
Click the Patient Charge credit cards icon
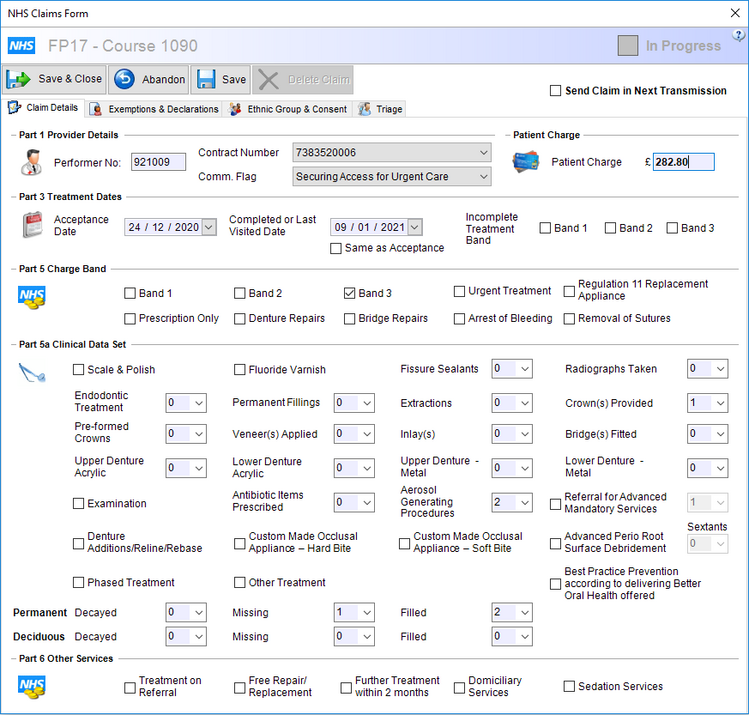pos(526,162)
